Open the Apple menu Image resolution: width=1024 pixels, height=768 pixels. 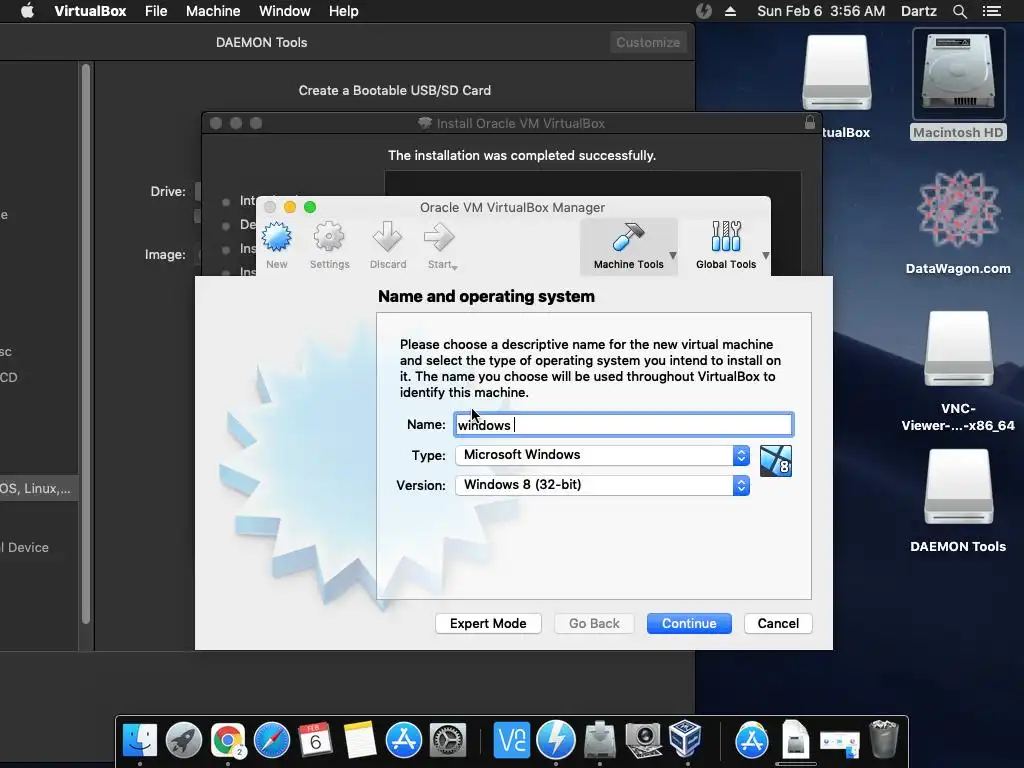coord(27,11)
